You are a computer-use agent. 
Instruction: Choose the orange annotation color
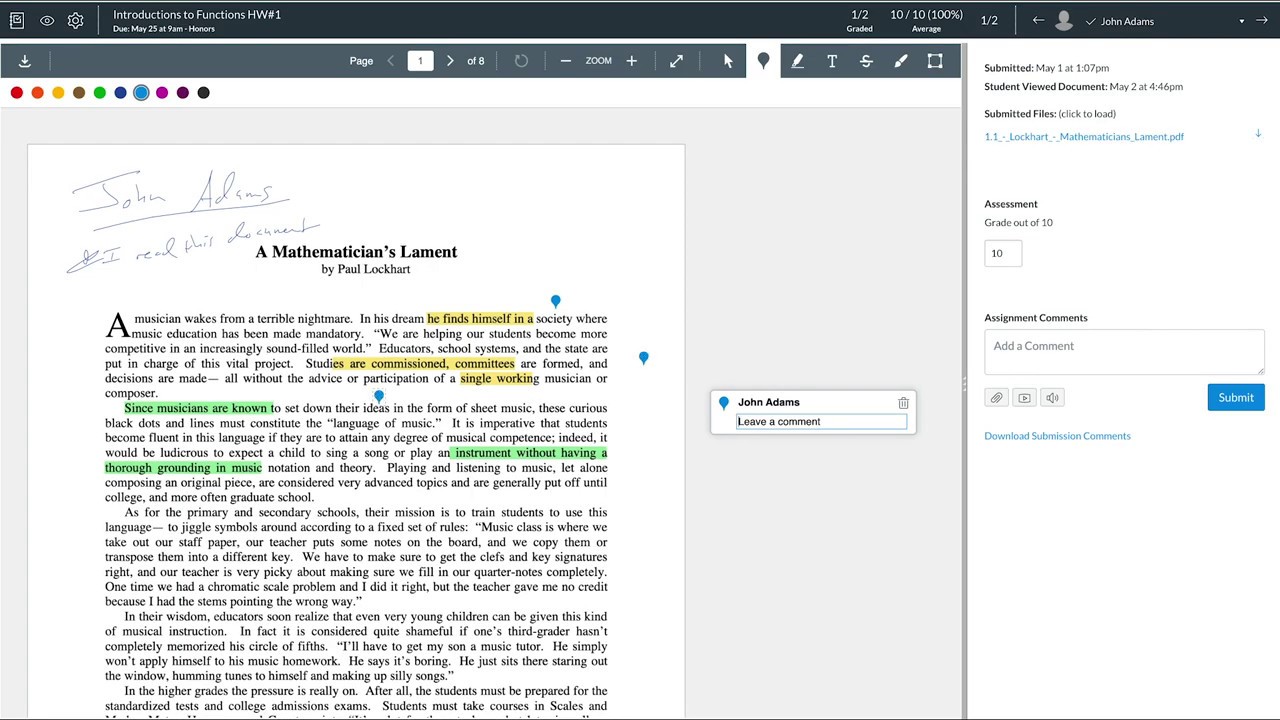(x=38, y=93)
